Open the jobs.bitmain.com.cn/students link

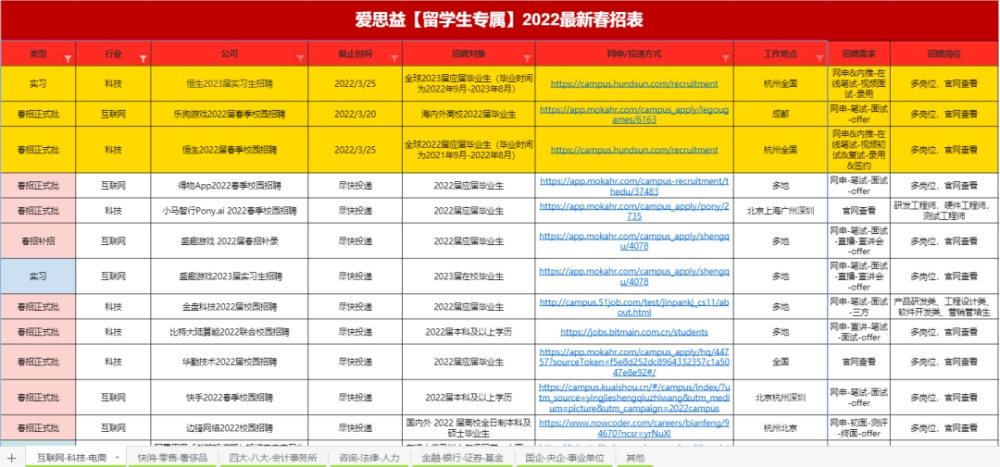(x=634, y=332)
